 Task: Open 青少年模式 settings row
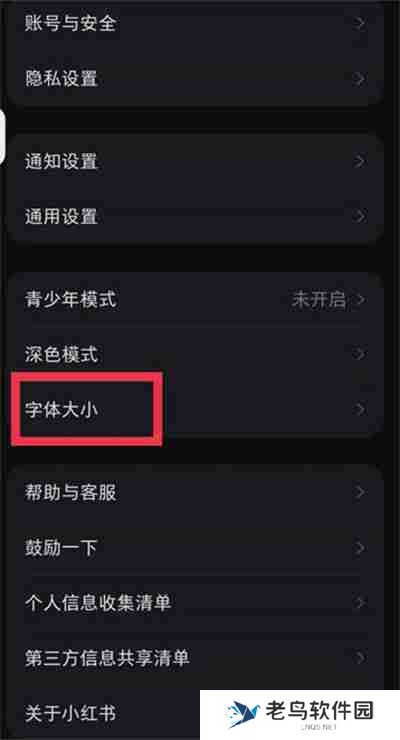196,299
